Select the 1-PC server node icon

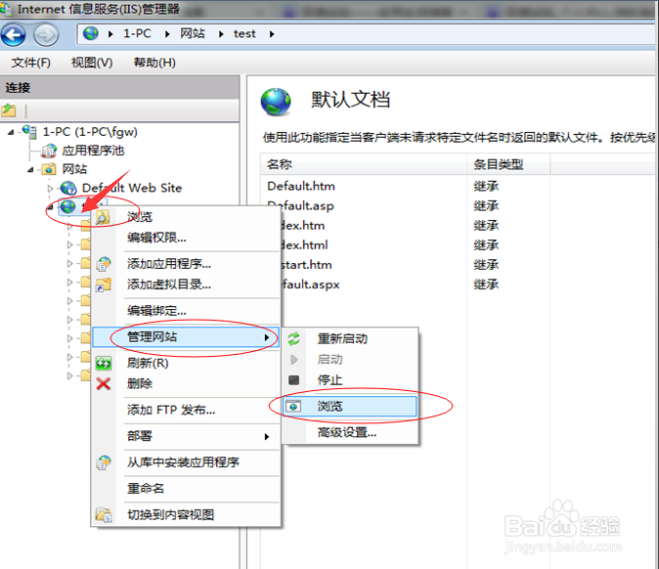(29, 132)
